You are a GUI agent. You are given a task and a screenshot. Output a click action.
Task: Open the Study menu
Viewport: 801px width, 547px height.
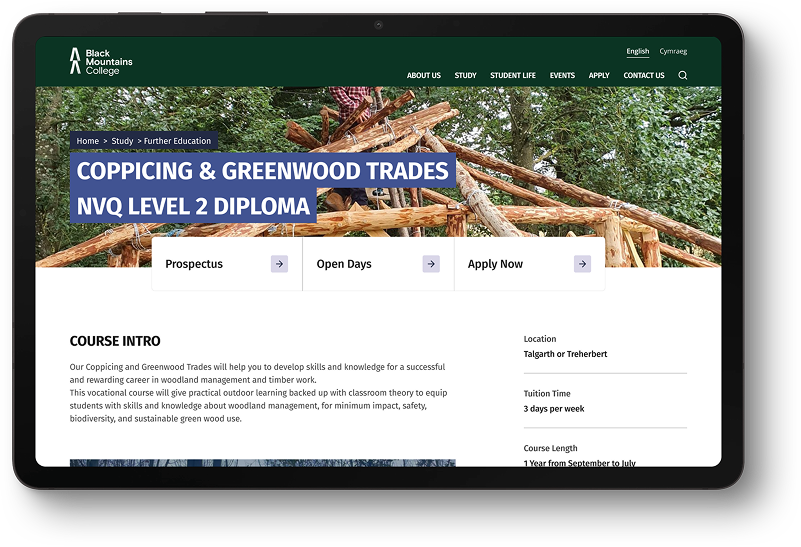point(465,76)
